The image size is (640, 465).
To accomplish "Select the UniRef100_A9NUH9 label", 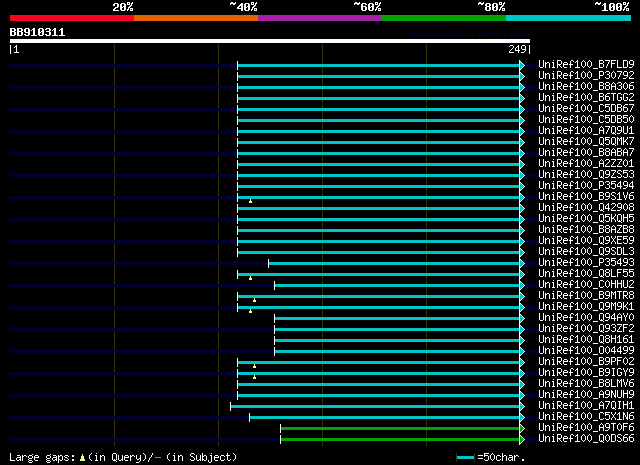I will (x=586, y=395).
